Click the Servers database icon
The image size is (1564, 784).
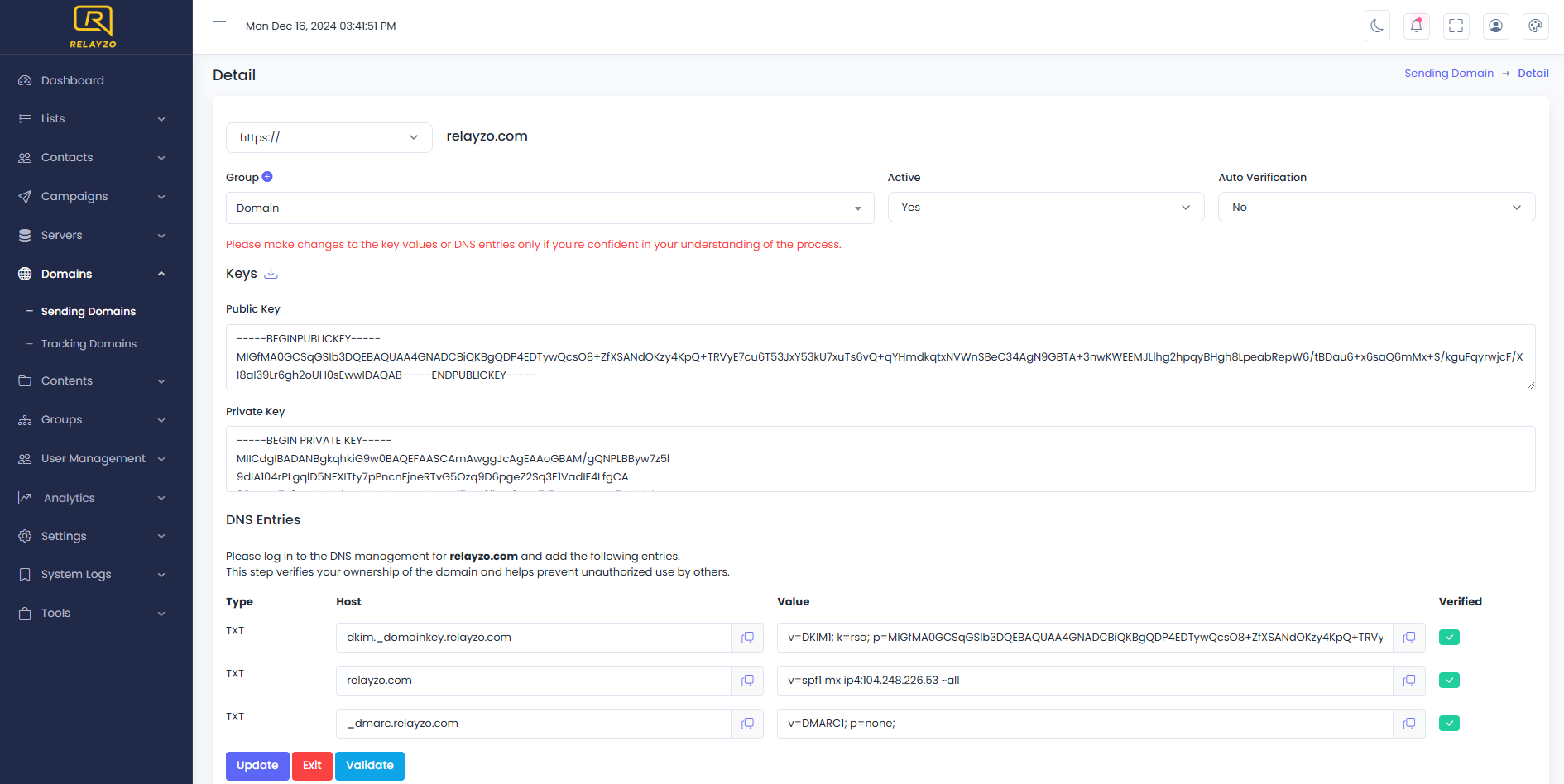(x=25, y=236)
